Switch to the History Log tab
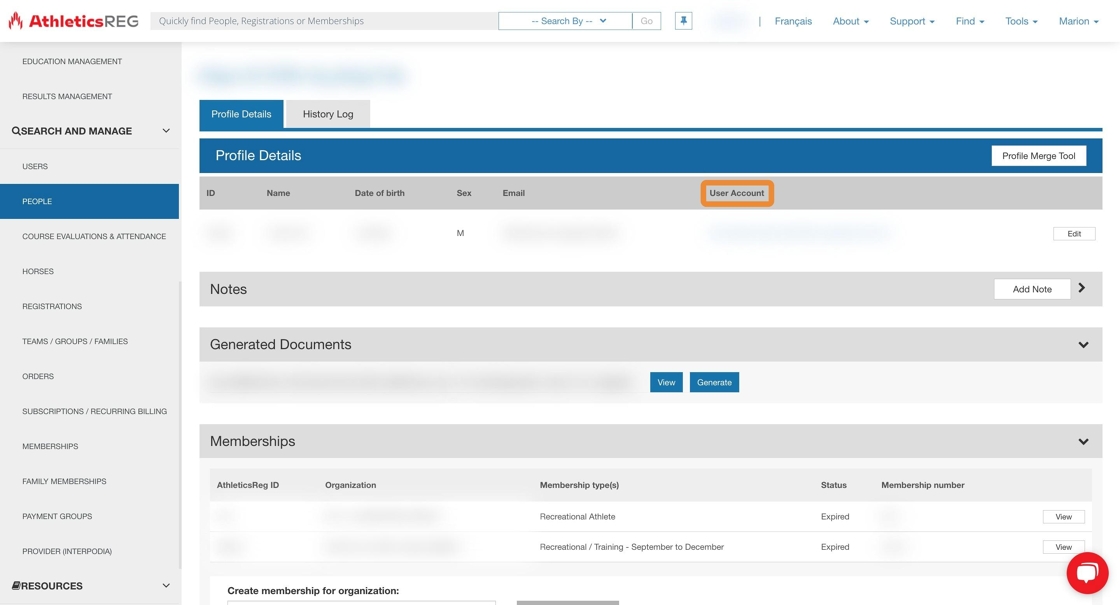This screenshot has width=1120, height=605. [x=328, y=114]
